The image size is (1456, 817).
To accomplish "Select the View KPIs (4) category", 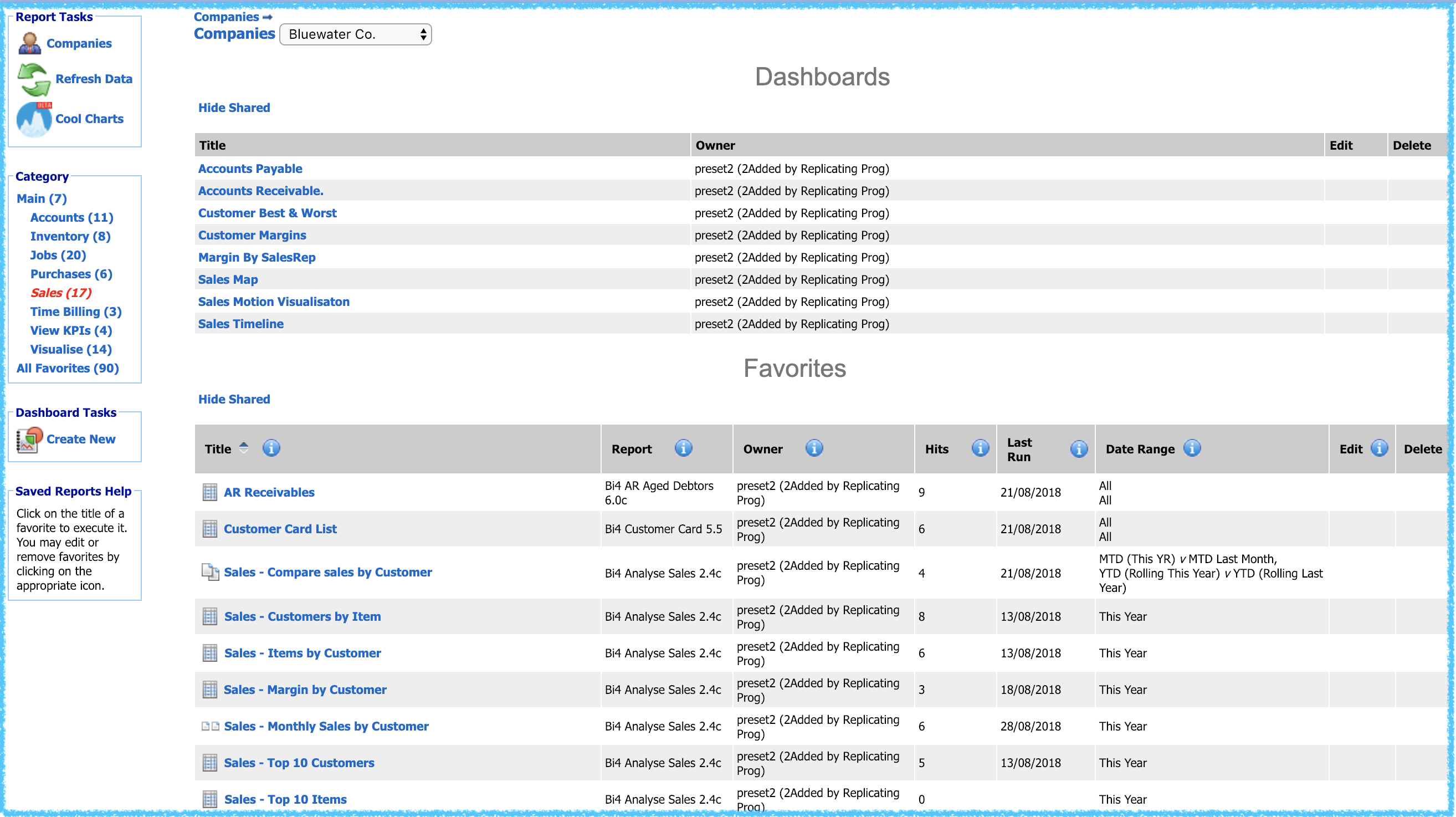I will [71, 331].
